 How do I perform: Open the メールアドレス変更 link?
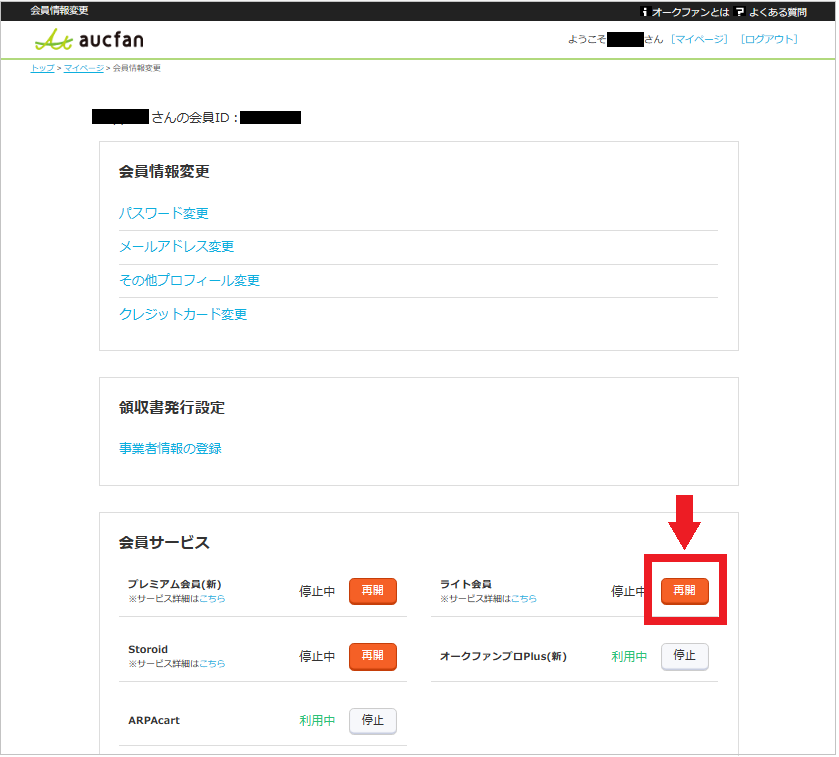pos(177,246)
